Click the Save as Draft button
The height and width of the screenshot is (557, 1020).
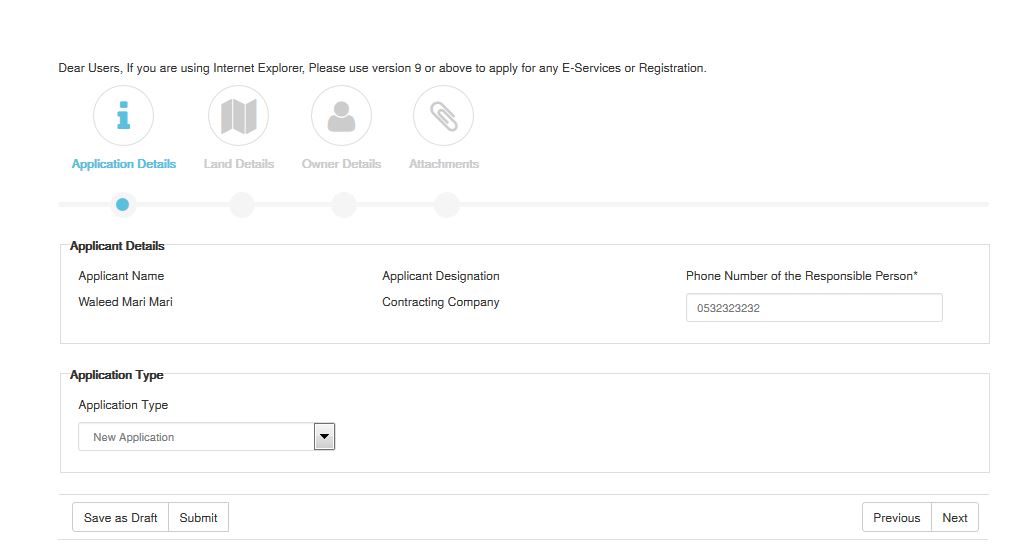pos(120,517)
